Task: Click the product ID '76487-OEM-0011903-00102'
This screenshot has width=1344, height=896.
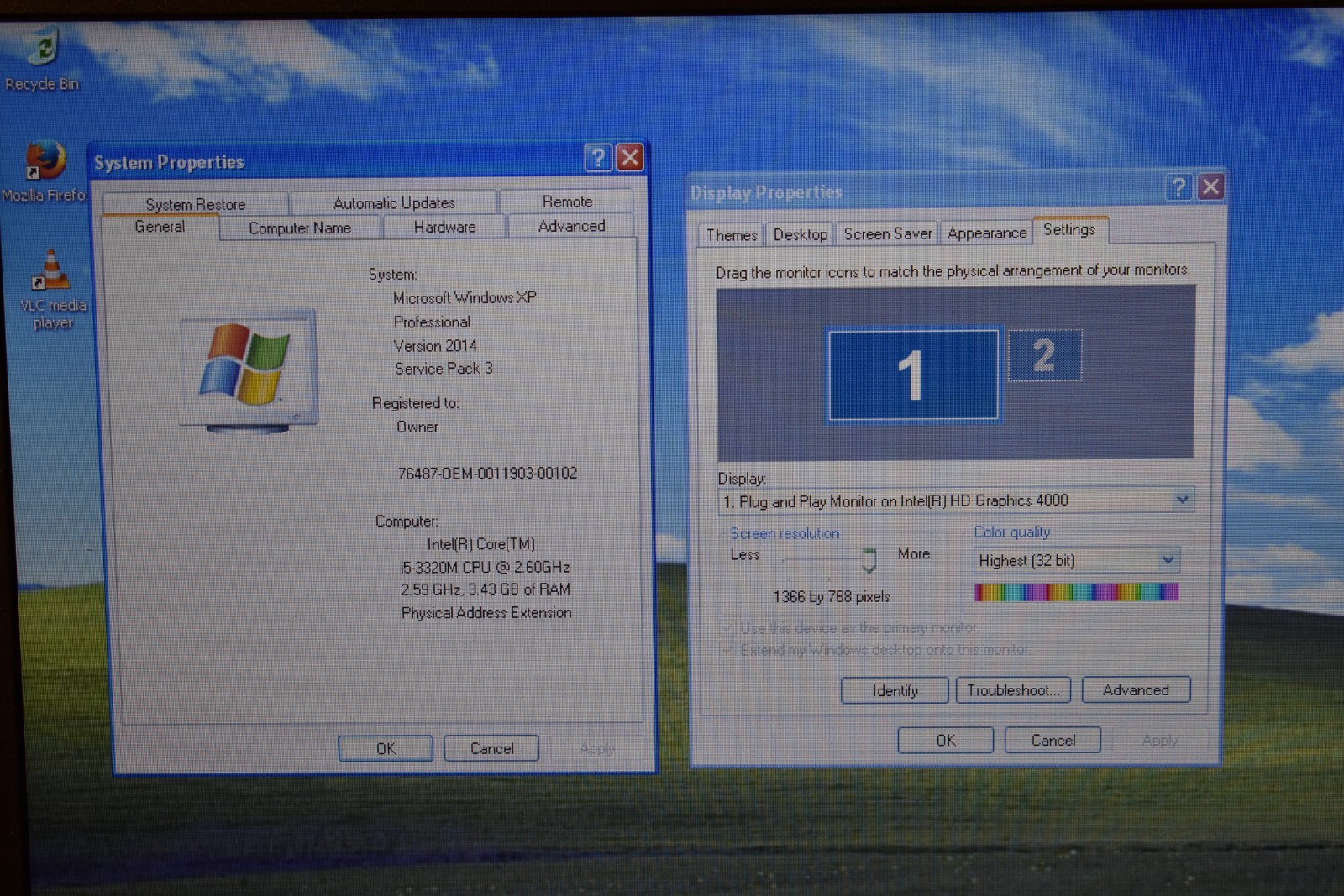Action: click(487, 474)
